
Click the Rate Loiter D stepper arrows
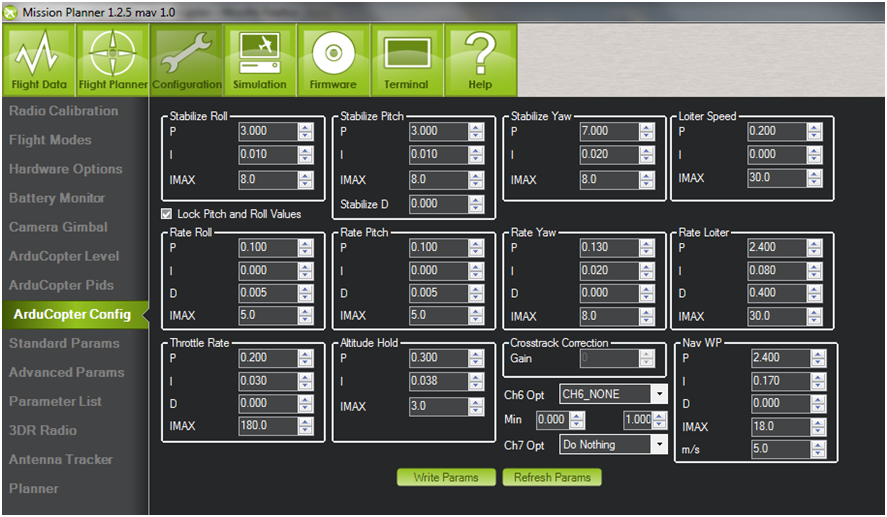coord(815,293)
